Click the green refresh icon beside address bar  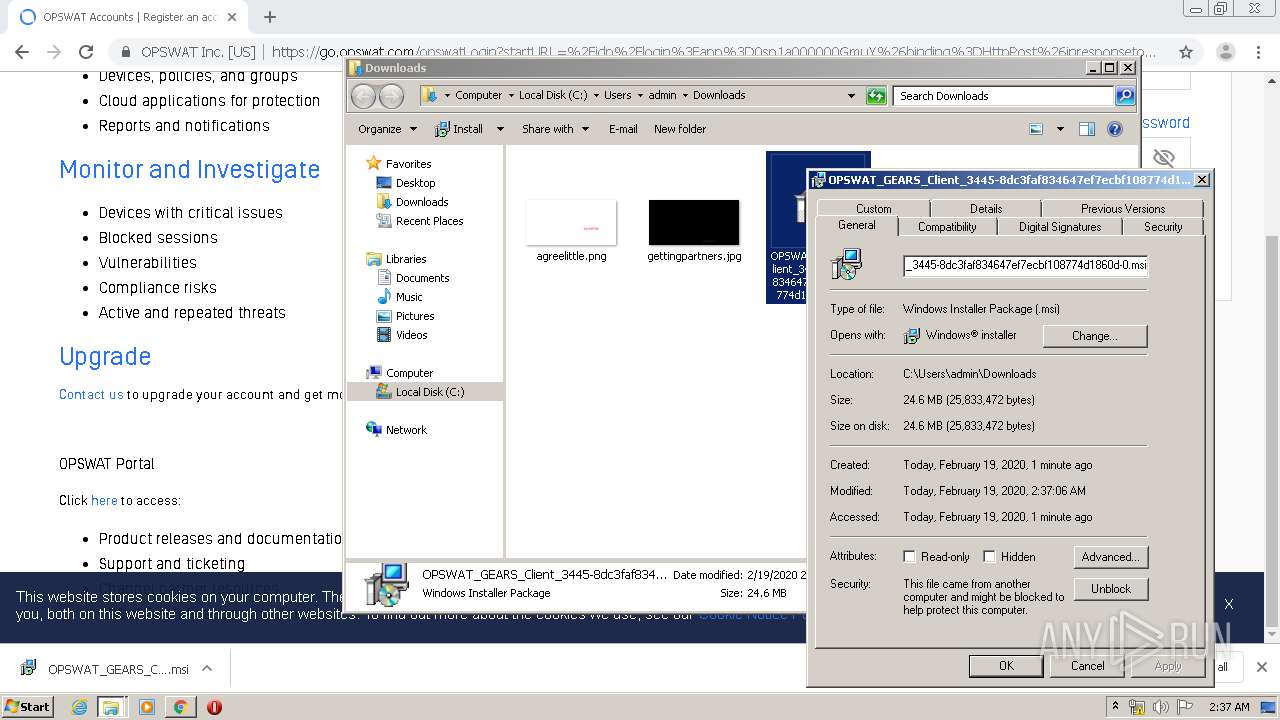click(x=876, y=96)
